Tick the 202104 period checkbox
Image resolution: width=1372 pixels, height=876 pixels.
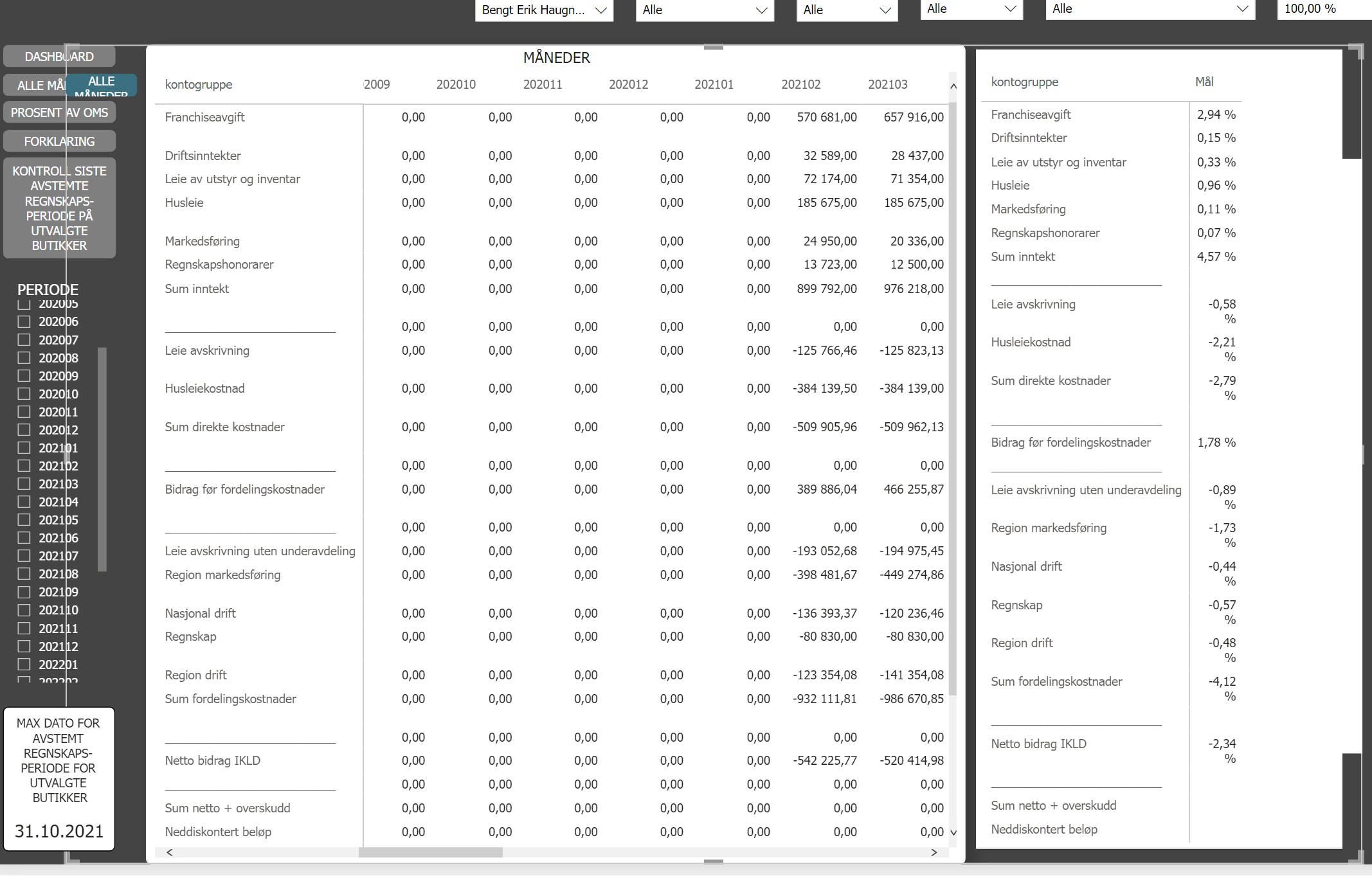tap(24, 502)
